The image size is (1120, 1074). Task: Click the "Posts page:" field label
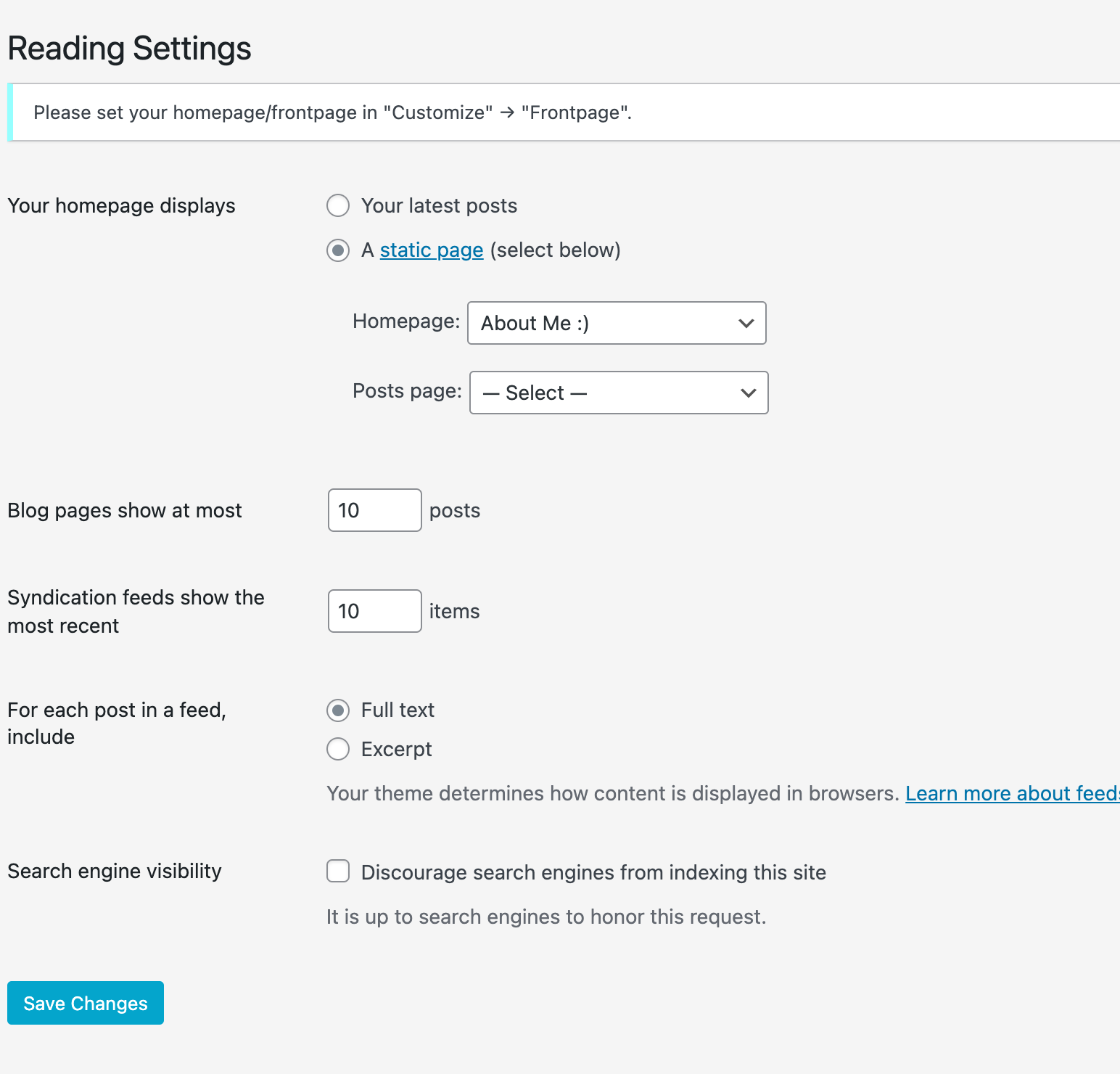coord(407,391)
